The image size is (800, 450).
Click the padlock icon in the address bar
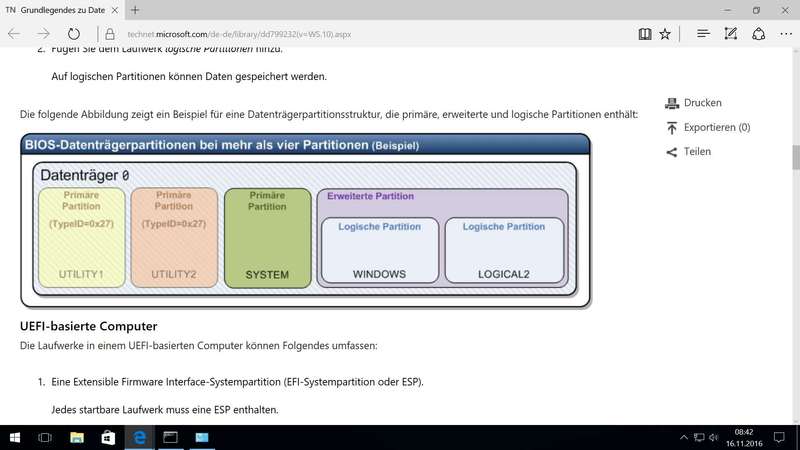(x=110, y=34)
